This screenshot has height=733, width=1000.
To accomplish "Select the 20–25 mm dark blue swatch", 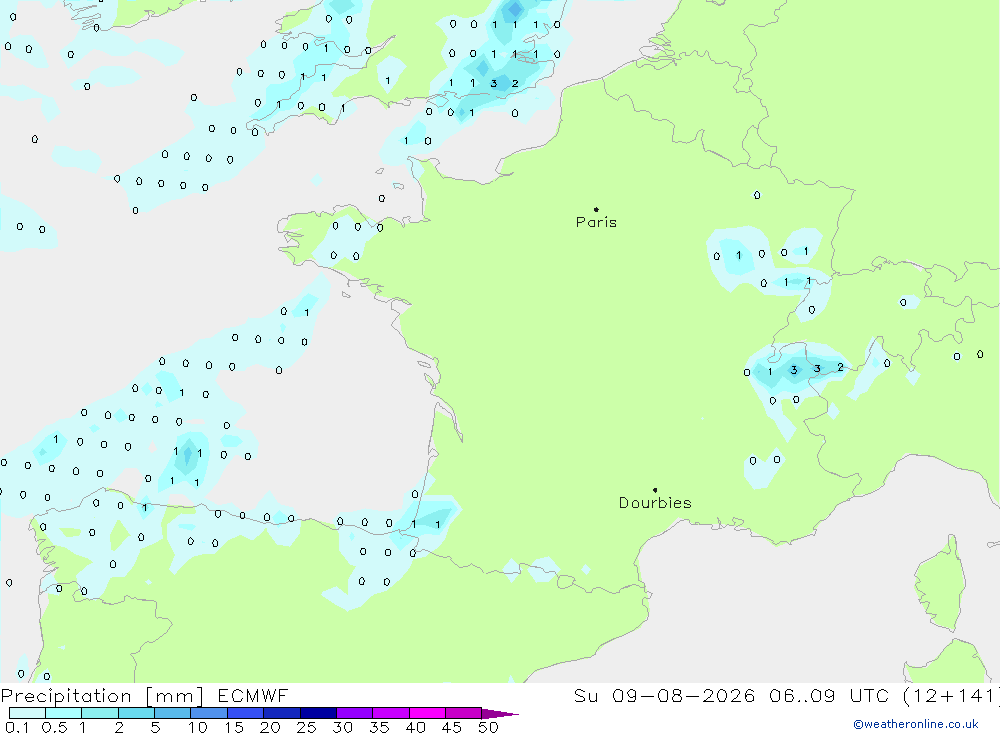I will point(281,713).
